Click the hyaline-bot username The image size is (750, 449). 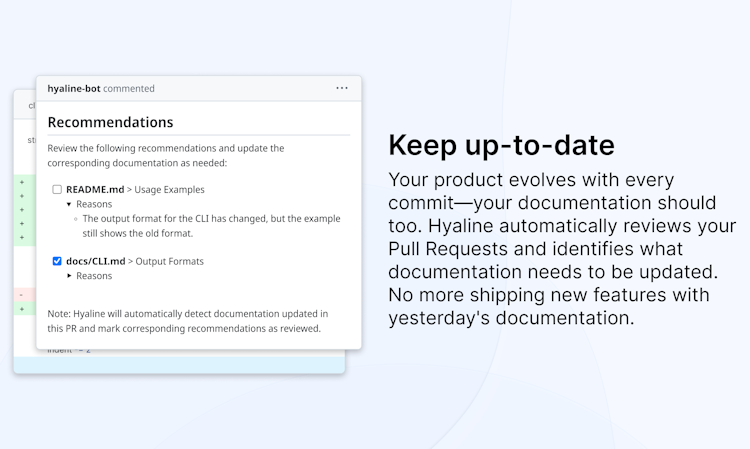coord(74,88)
